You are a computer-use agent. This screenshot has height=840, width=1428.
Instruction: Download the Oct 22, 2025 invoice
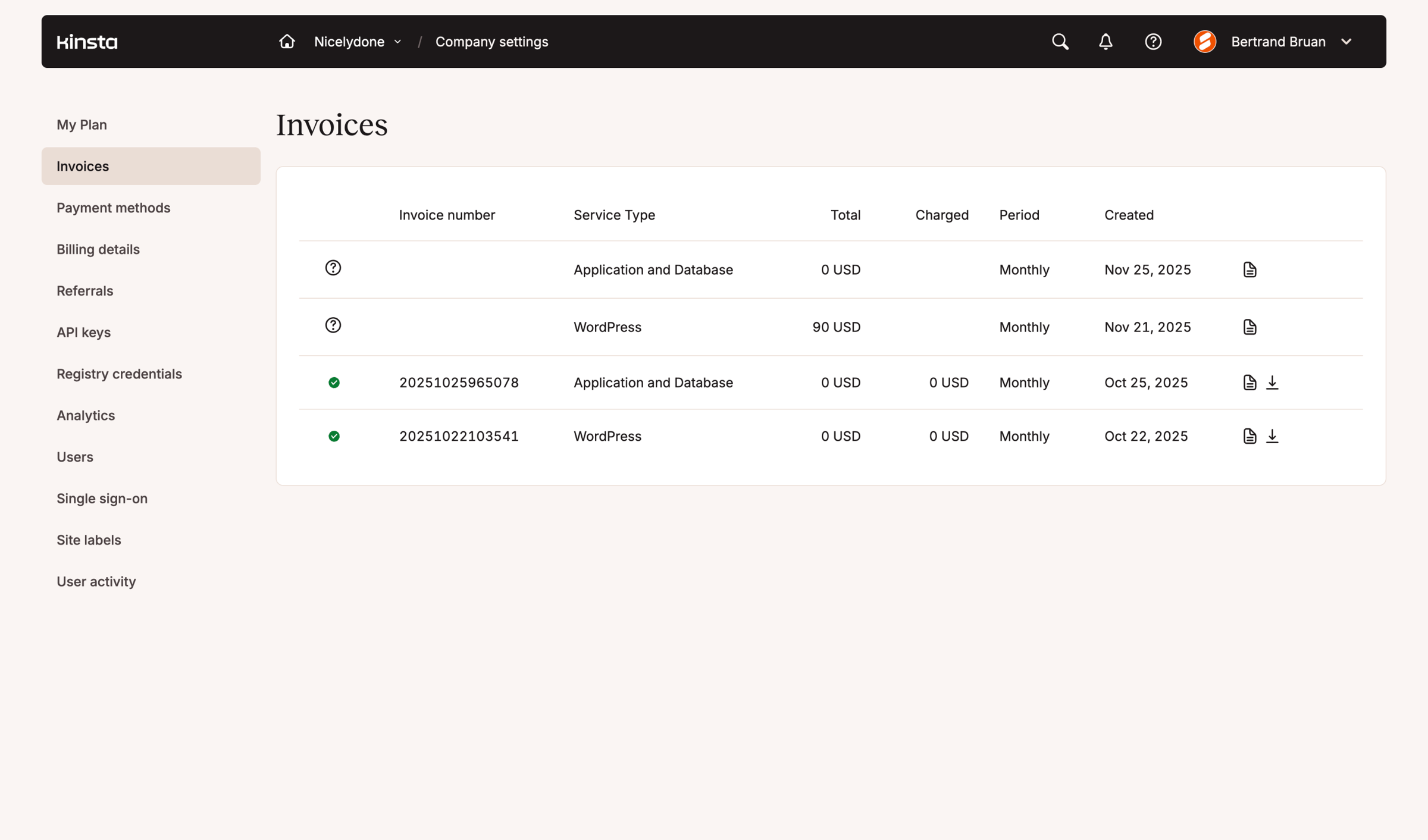point(1272,436)
